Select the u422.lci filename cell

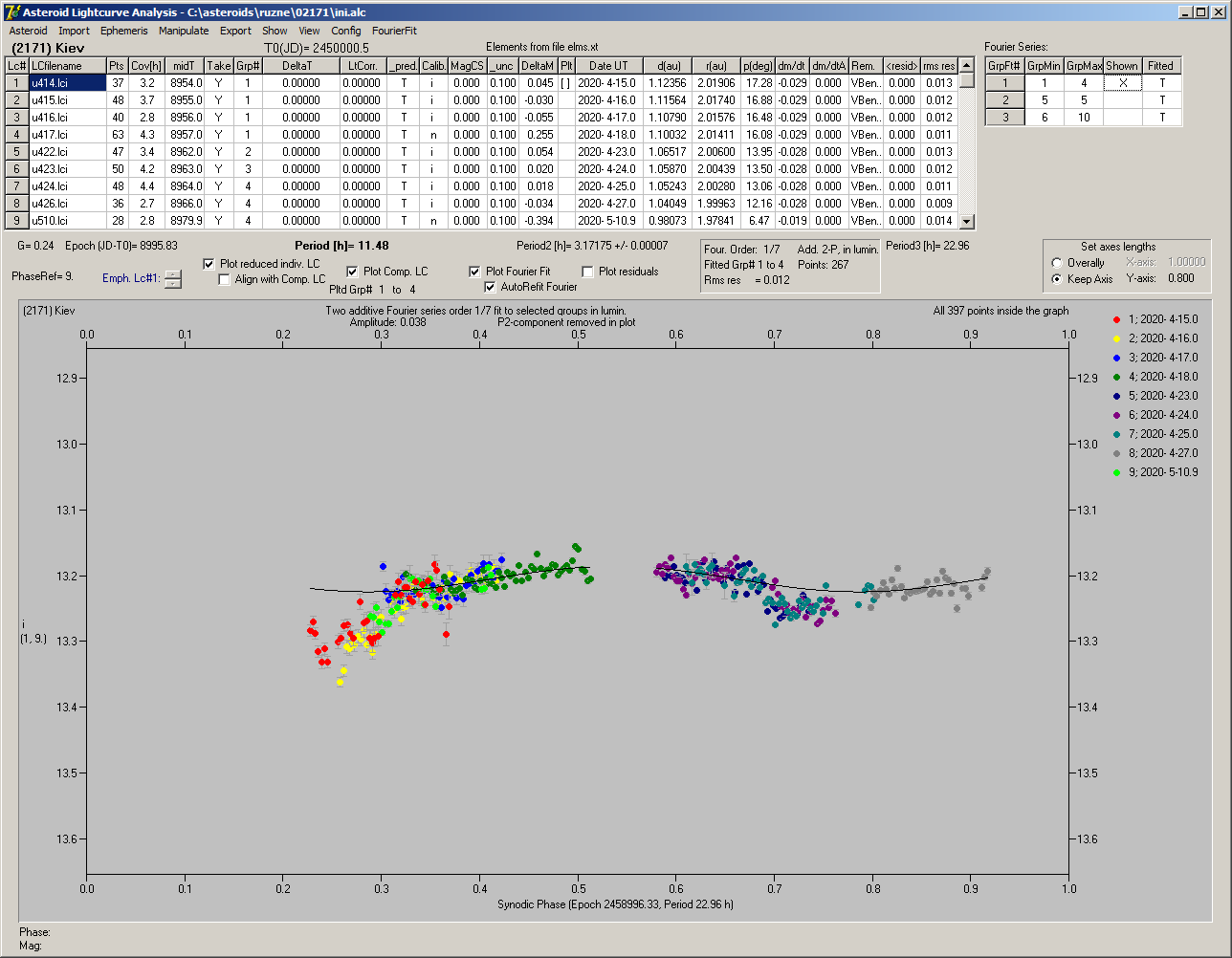pyautogui.click(x=67, y=152)
